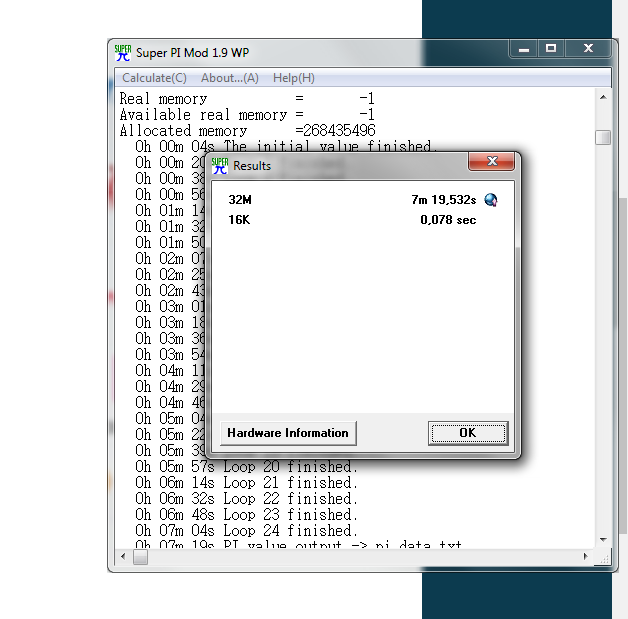Click the horizontal scrollbar thumb
This screenshot has height=619, width=628.
coord(140,557)
